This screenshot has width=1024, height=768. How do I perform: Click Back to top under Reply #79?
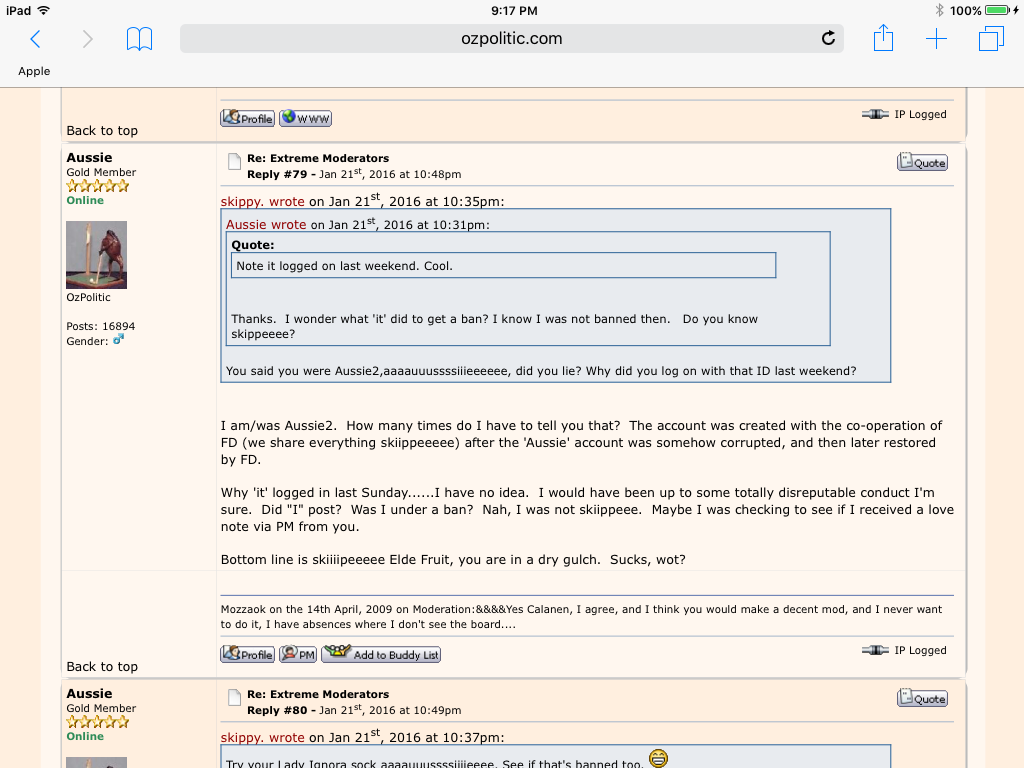pos(102,666)
